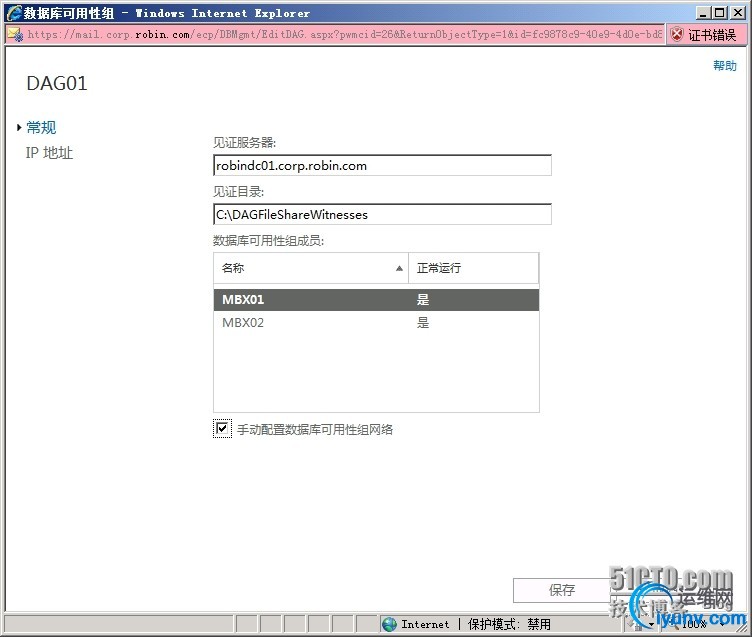Open the 常规 section
Image resolution: width=752 pixels, height=637 pixels.
(41, 127)
